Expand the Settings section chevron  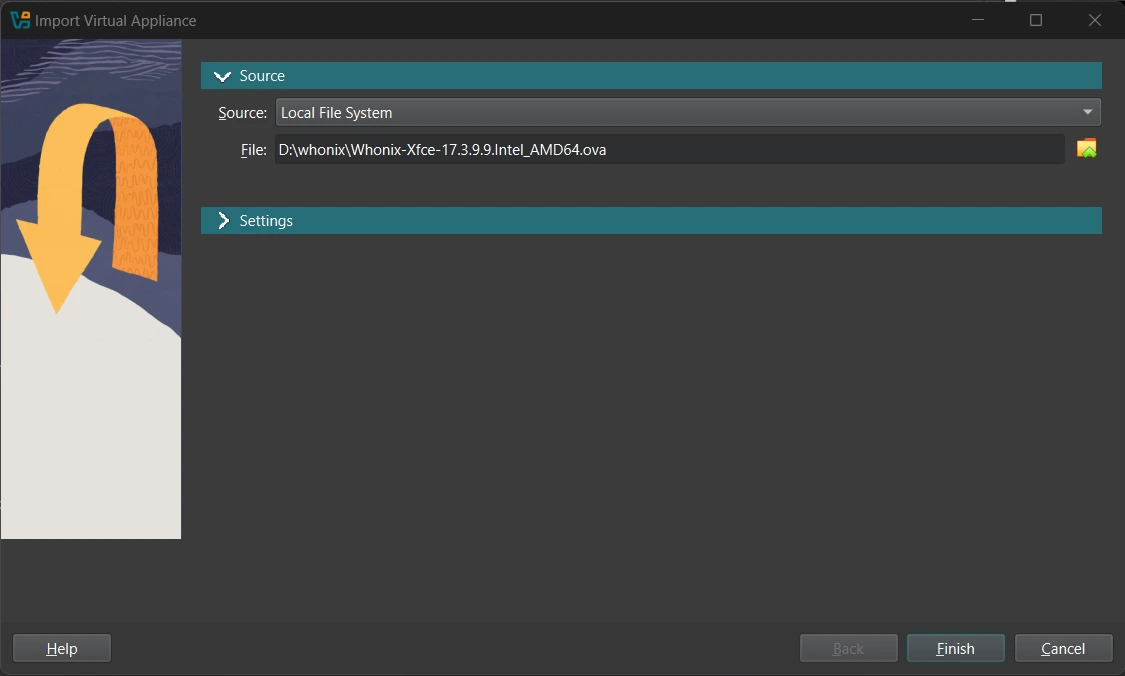coord(222,221)
